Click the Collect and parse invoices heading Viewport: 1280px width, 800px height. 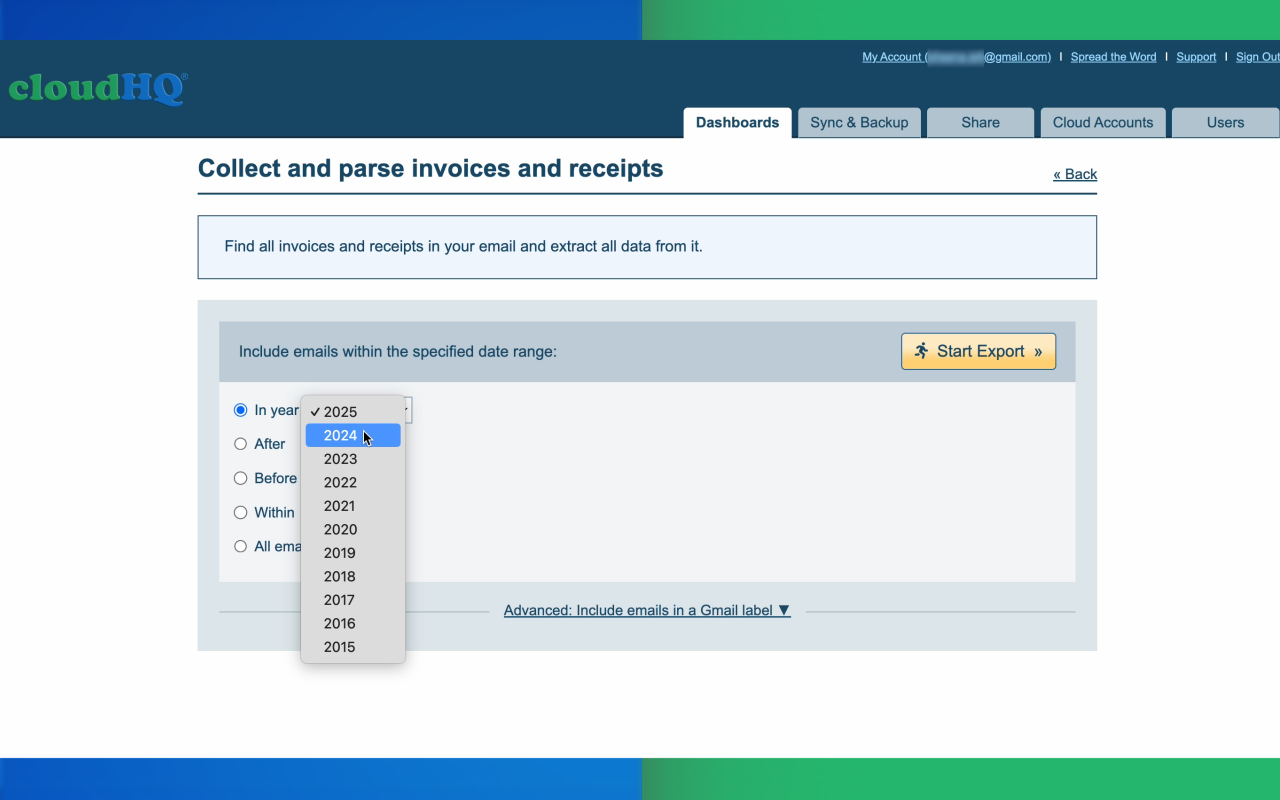pyautogui.click(x=431, y=168)
